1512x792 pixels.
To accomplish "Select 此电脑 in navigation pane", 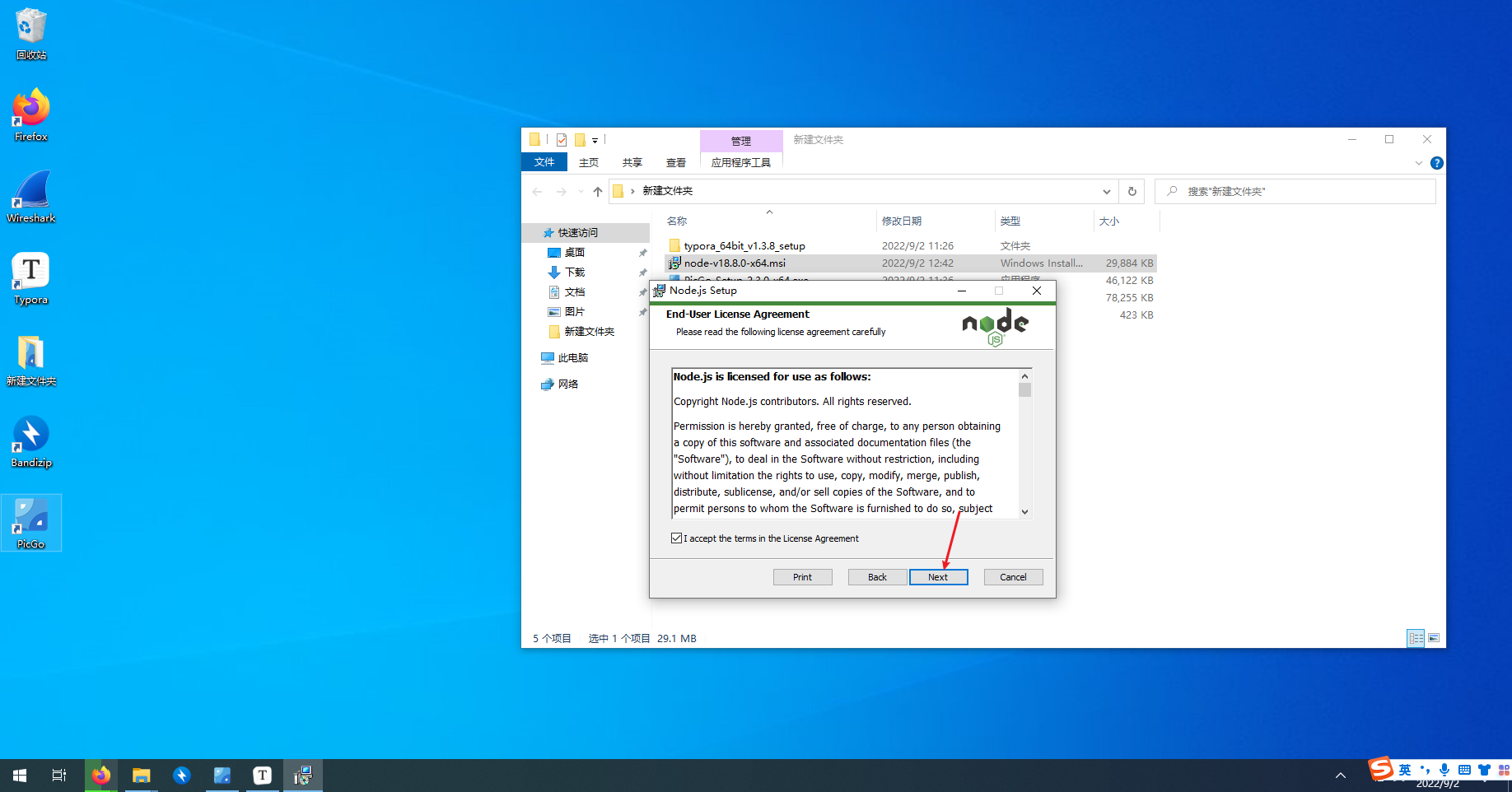I will point(573,358).
